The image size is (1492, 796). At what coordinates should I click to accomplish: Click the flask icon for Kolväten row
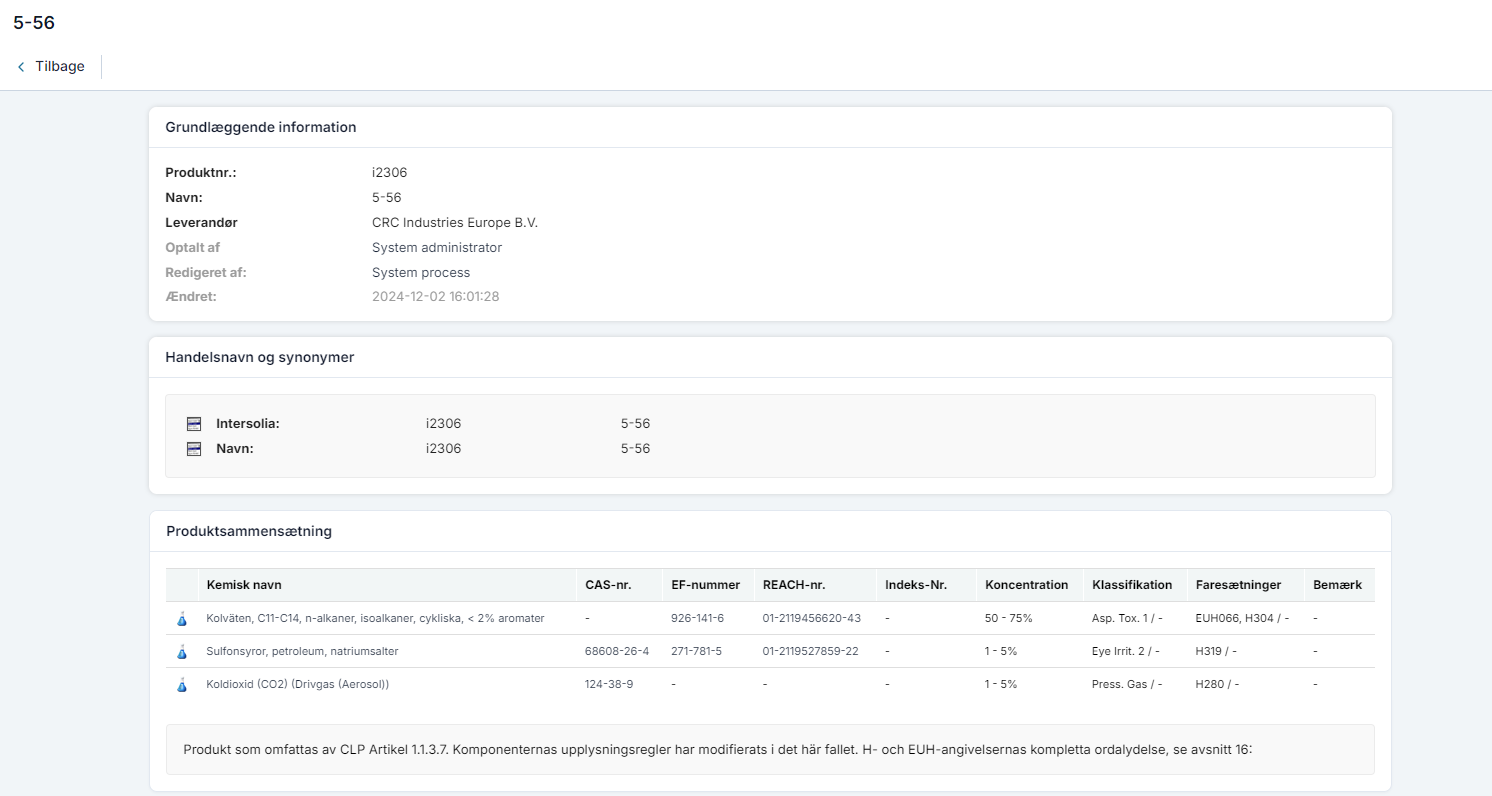[182, 619]
